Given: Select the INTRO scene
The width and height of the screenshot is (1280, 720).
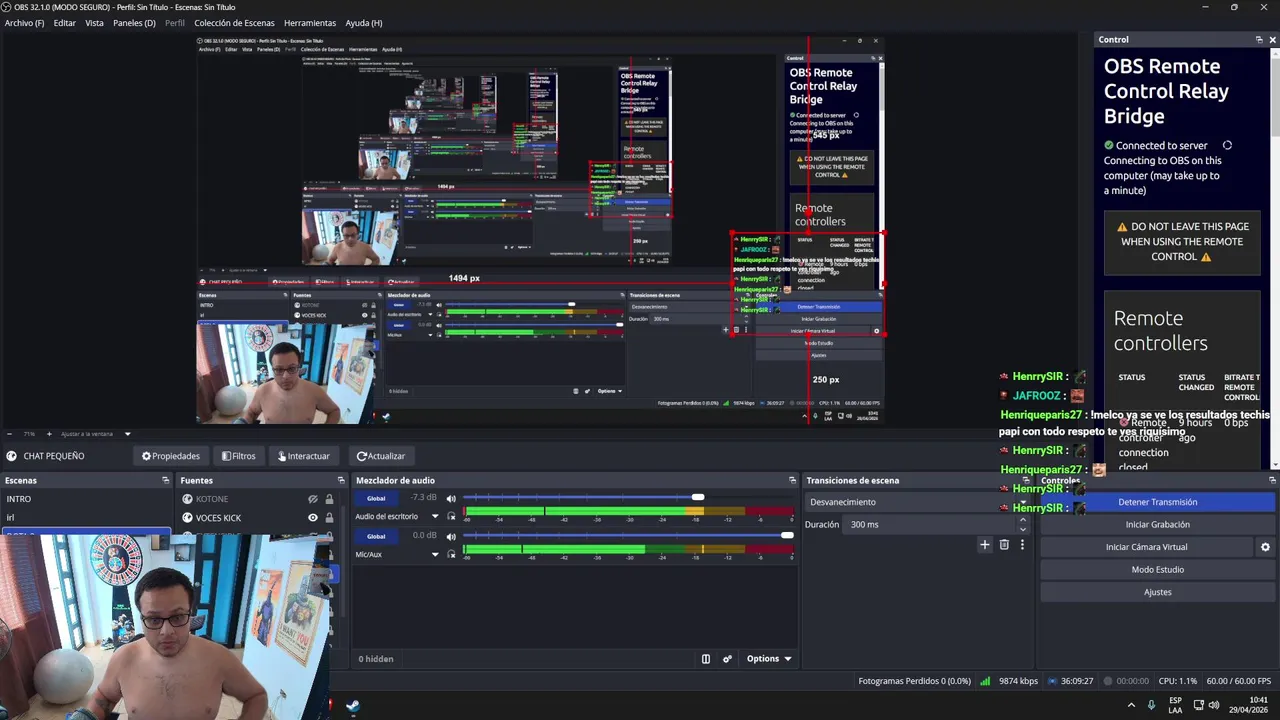Looking at the screenshot, I should point(87,499).
